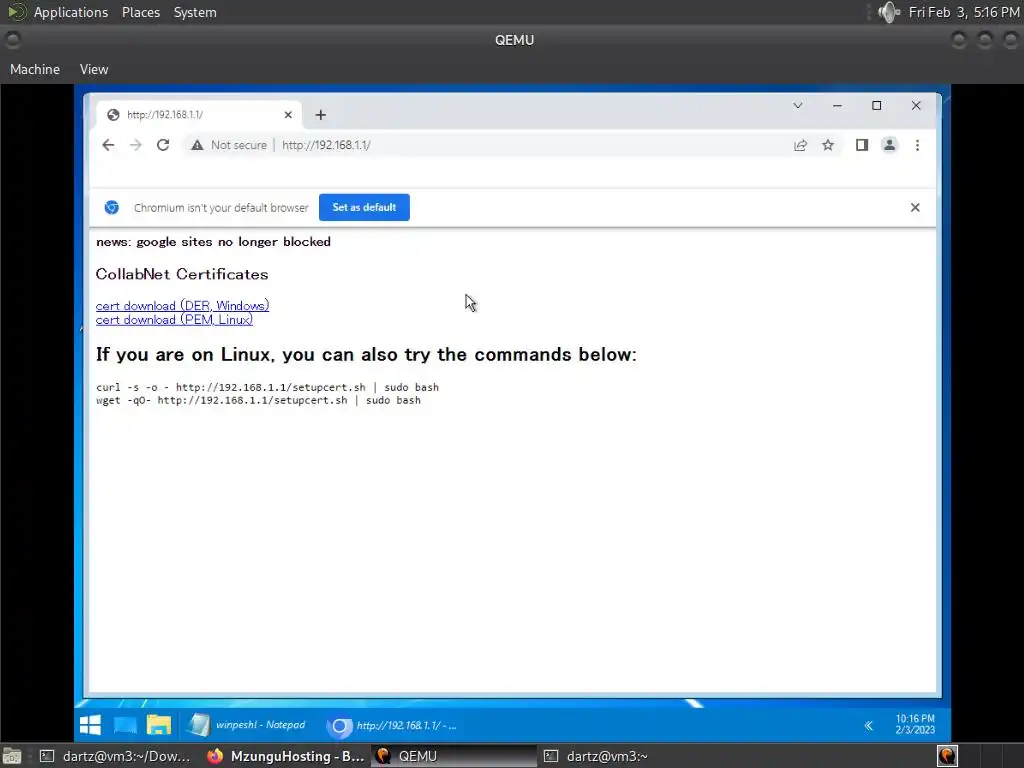
Task: Expand the tab search chevron
Action: [798, 106]
